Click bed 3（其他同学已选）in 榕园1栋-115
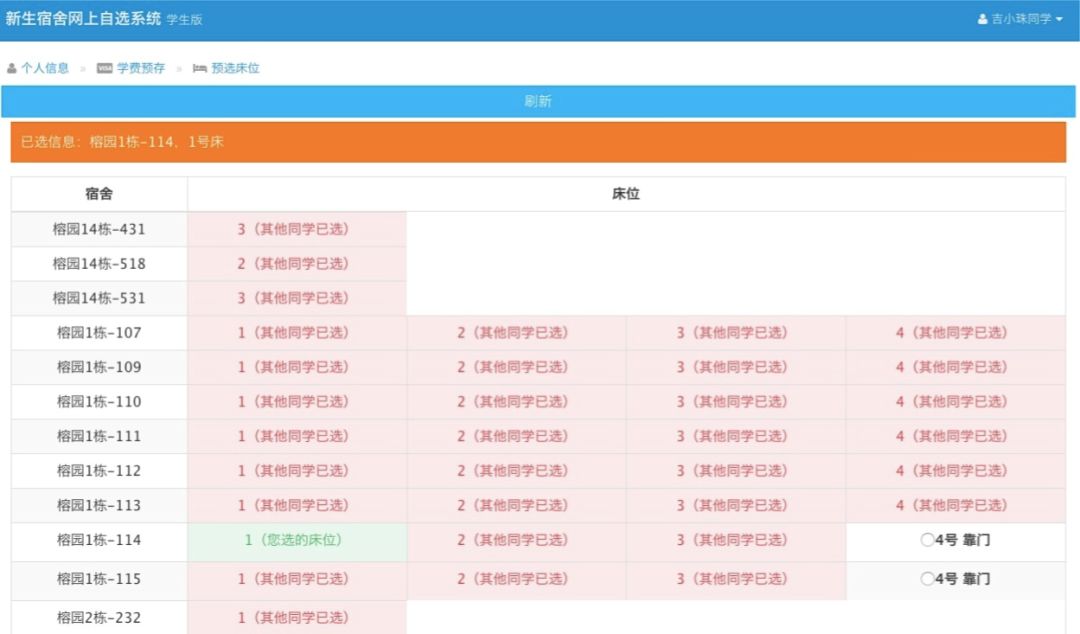This screenshot has height=634, width=1080. click(x=736, y=580)
